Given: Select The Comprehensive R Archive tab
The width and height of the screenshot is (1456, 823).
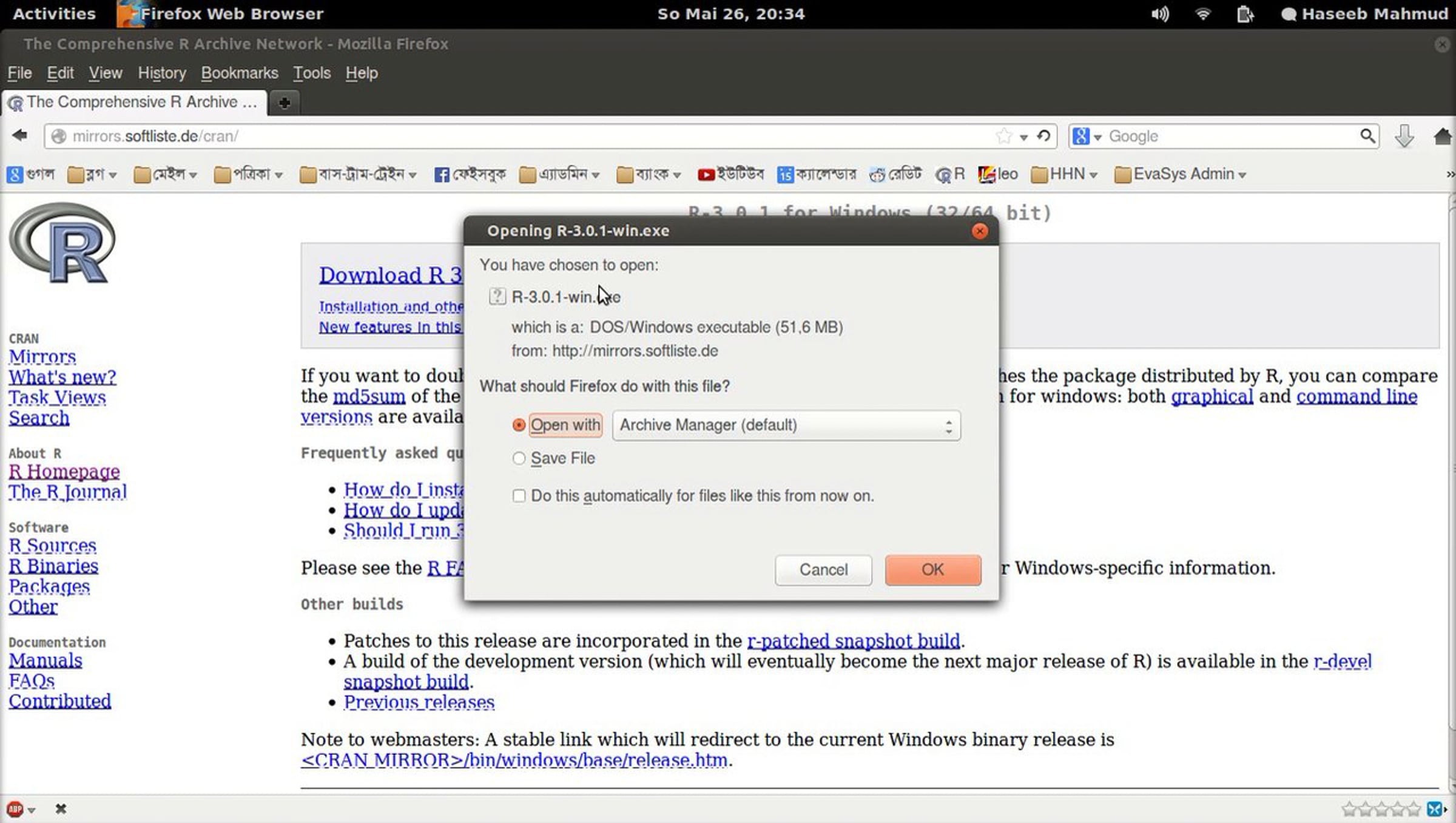Looking at the screenshot, I should point(134,103).
